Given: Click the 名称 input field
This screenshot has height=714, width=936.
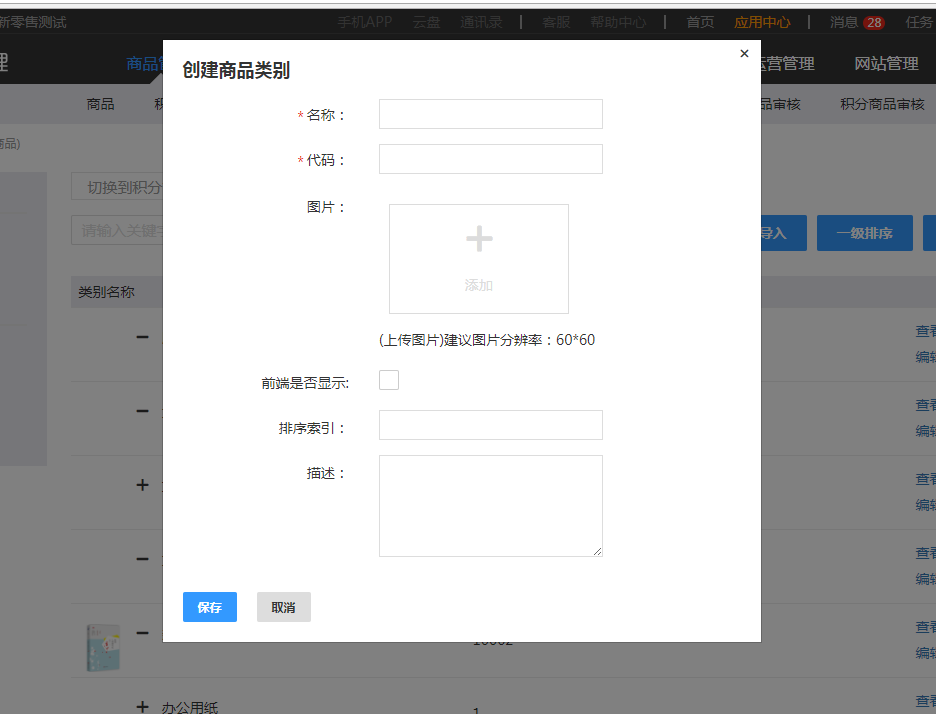Looking at the screenshot, I should [491, 114].
